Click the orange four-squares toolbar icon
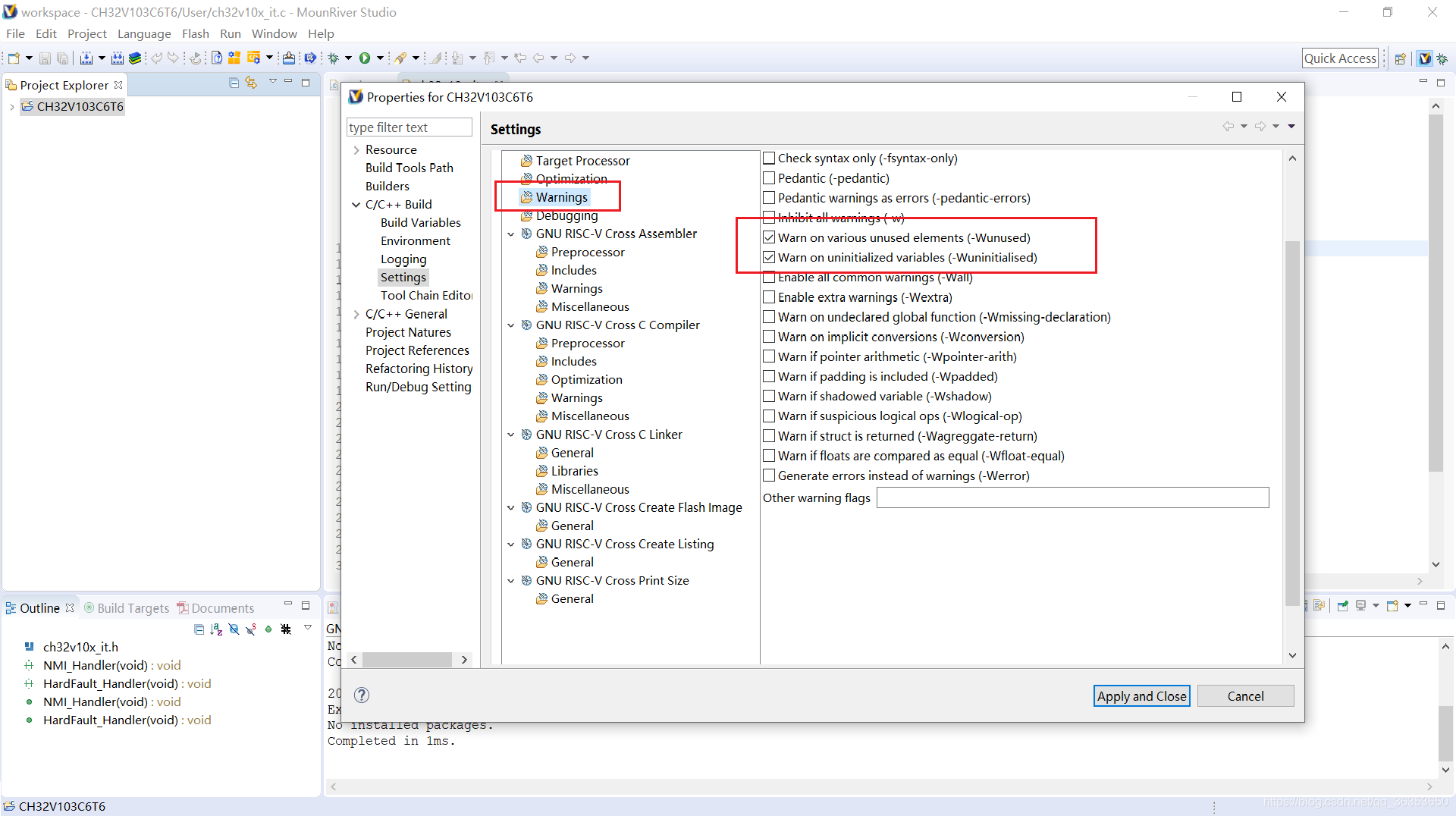Screen dimensions: 1456x816 point(234,58)
